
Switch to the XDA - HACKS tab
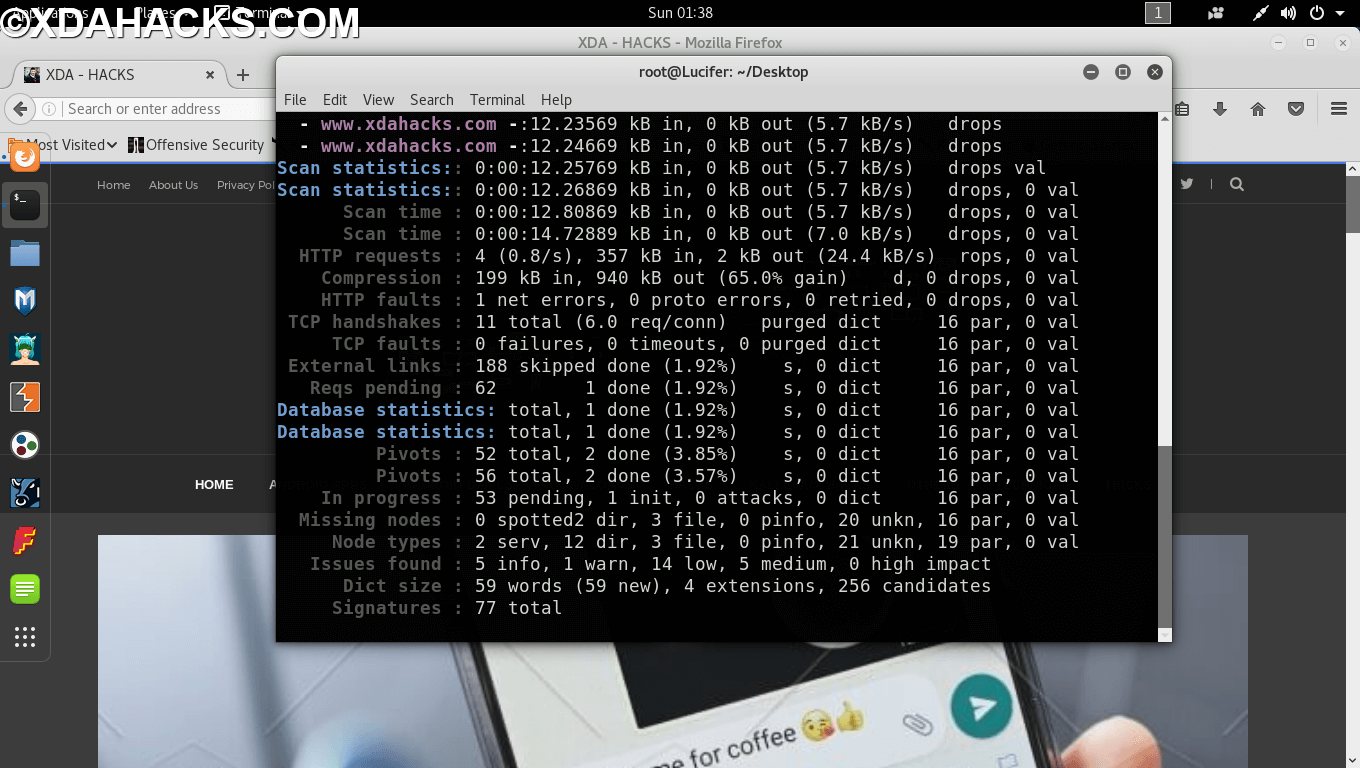click(110, 74)
